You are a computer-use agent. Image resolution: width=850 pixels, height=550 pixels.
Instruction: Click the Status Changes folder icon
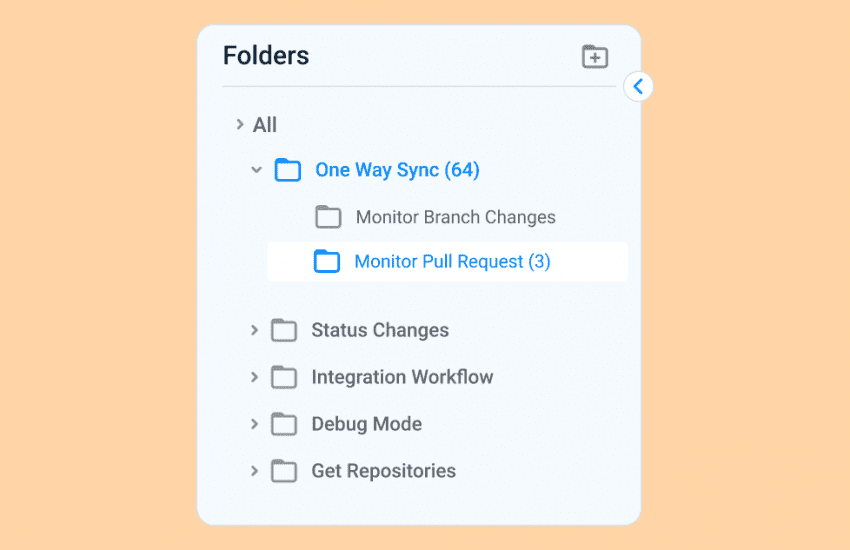click(284, 330)
